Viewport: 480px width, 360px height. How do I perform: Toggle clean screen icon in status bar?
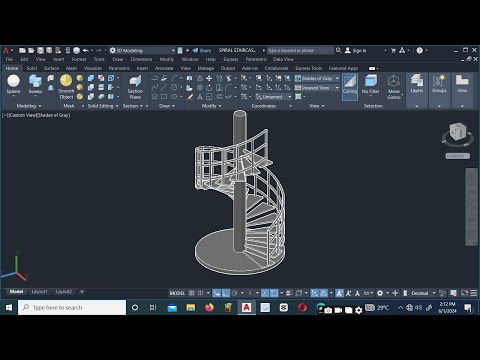[x=464, y=293]
